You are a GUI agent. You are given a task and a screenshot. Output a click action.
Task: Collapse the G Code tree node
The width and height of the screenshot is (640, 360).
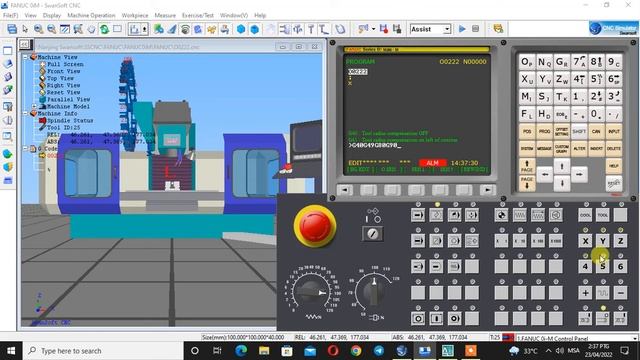(x=26, y=149)
